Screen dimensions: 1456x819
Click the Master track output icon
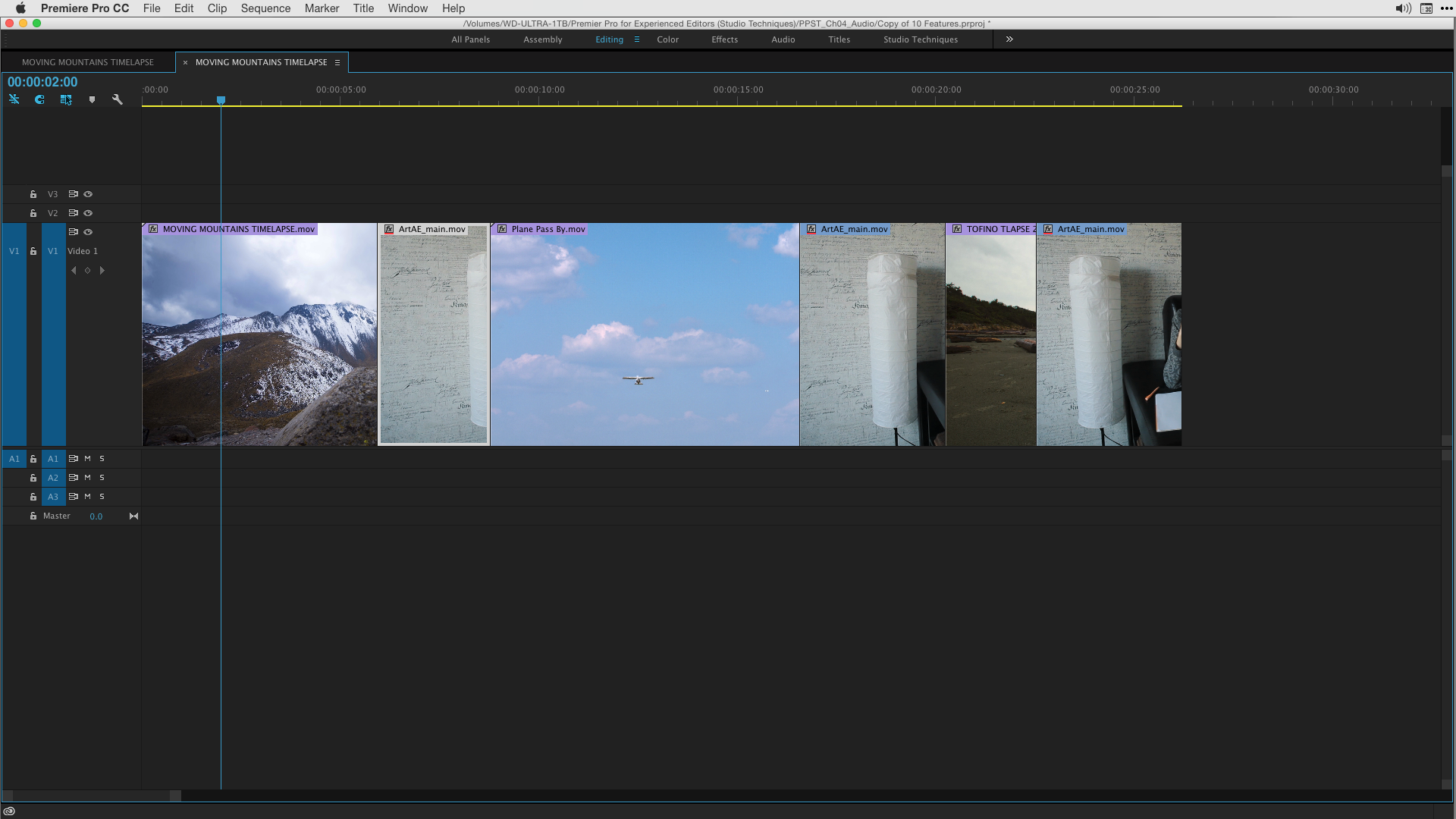[133, 516]
